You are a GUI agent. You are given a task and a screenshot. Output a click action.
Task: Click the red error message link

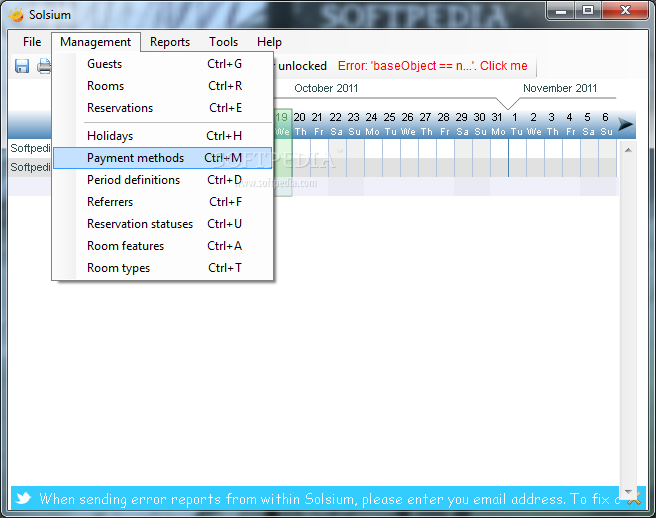point(433,66)
